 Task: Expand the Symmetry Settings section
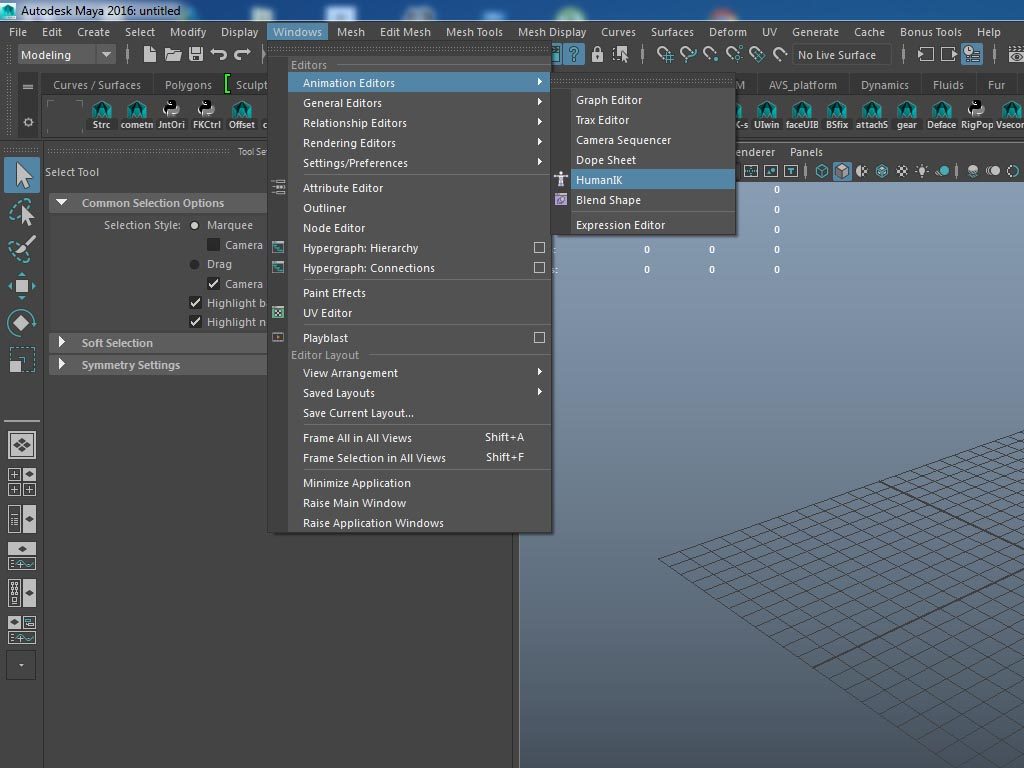pyautogui.click(x=61, y=364)
